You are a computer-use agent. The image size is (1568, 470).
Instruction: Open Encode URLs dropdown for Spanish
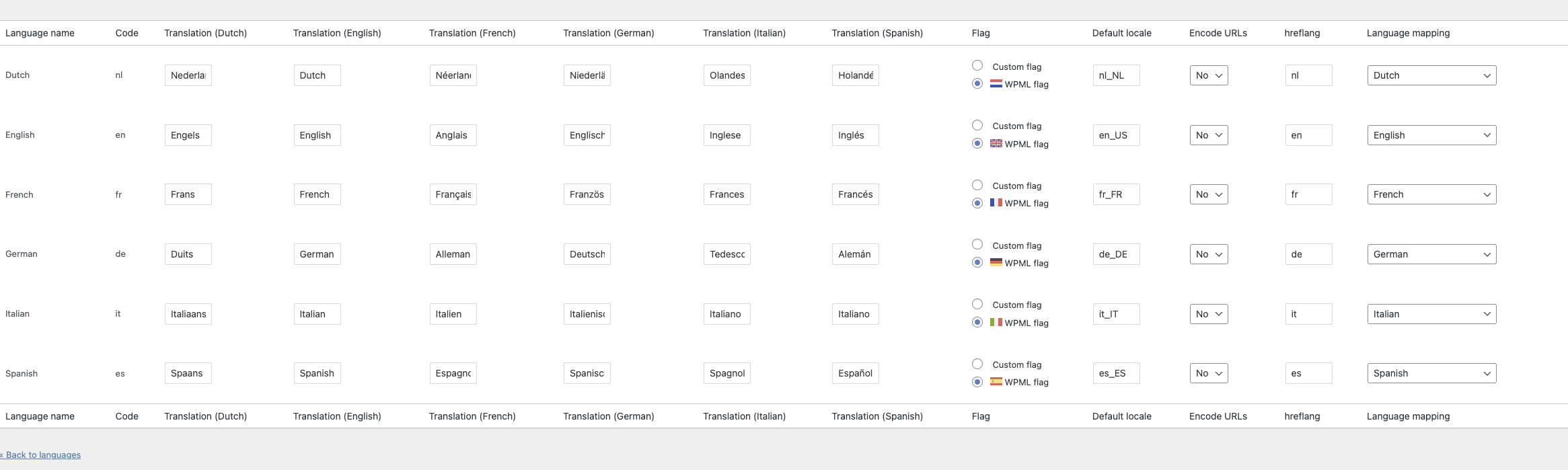[1209, 373]
